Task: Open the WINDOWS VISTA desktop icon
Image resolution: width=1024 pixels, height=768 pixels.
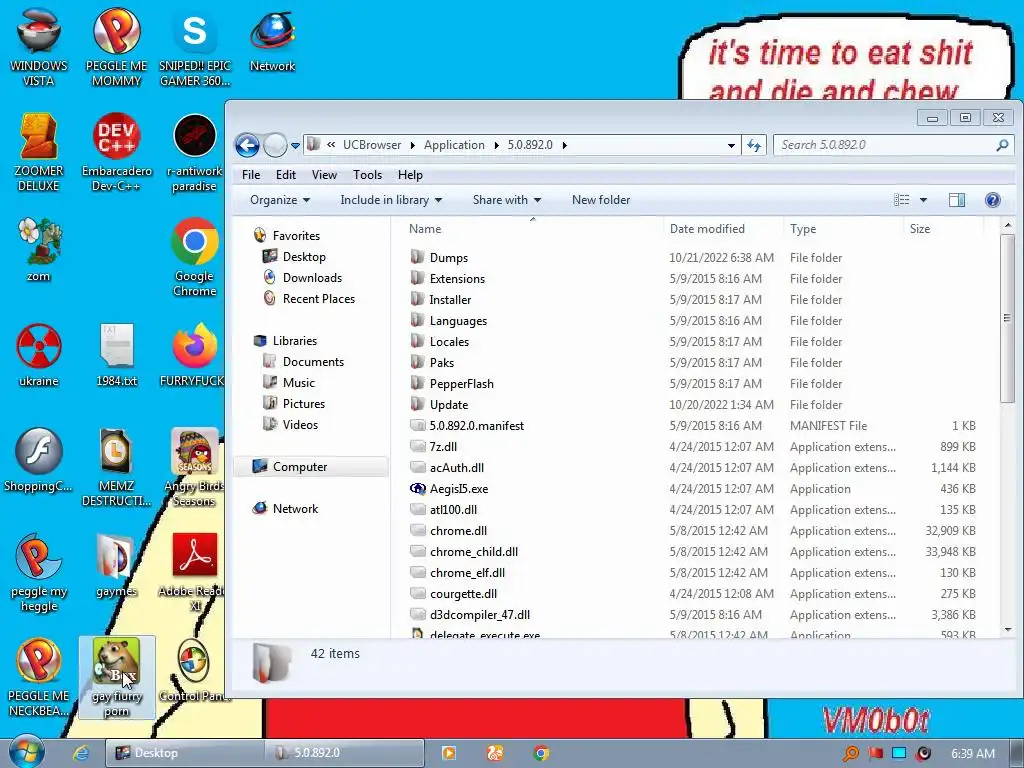Action: (39, 48)
